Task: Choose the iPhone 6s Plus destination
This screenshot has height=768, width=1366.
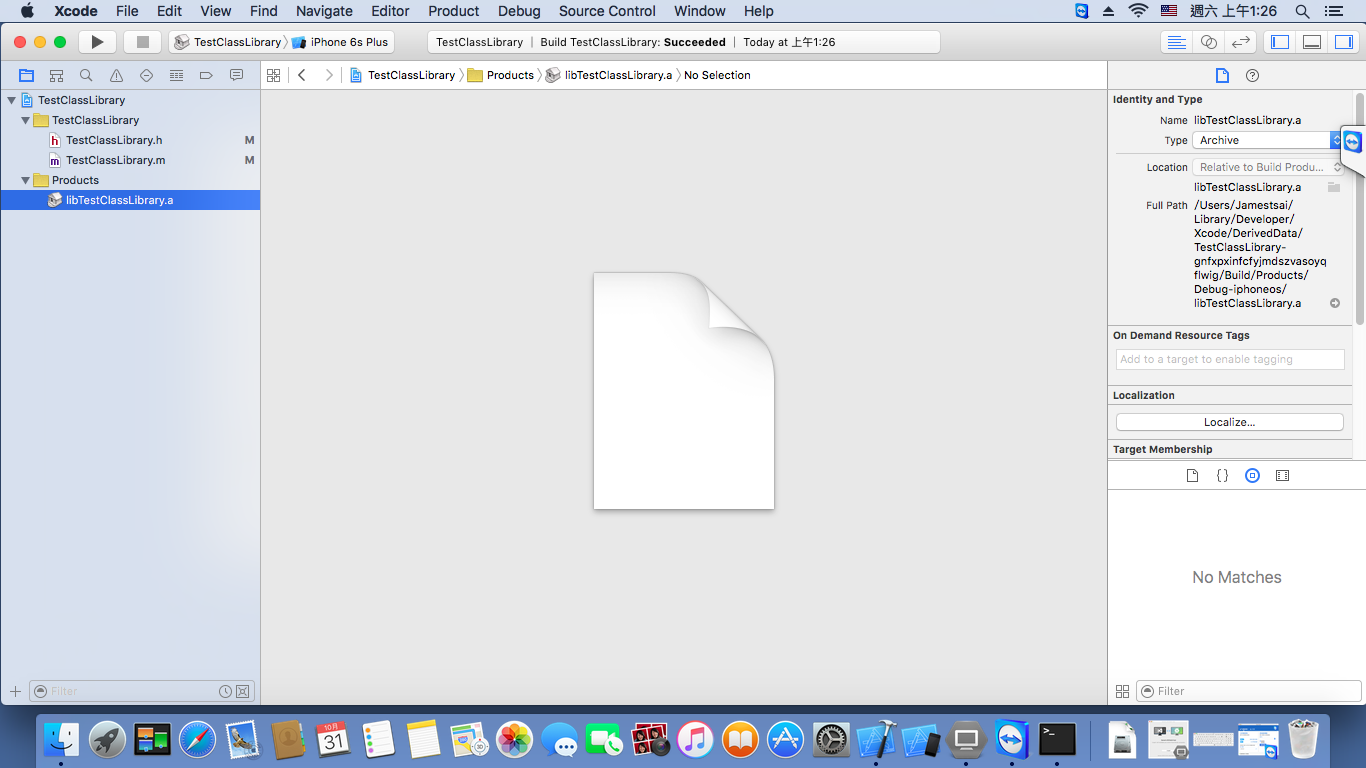Action: [341, 42]
